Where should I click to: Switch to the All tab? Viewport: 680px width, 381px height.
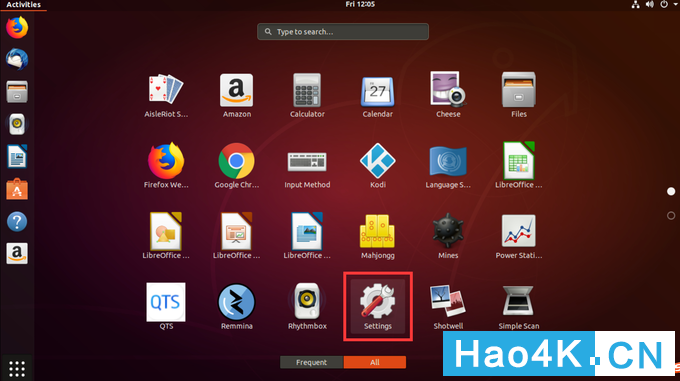pos(375,362)
